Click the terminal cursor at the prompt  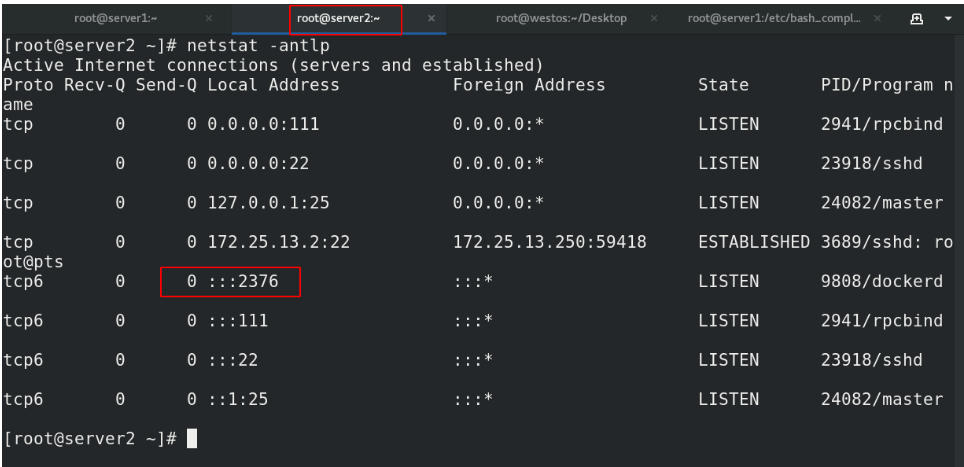click(x=192, y=439)
